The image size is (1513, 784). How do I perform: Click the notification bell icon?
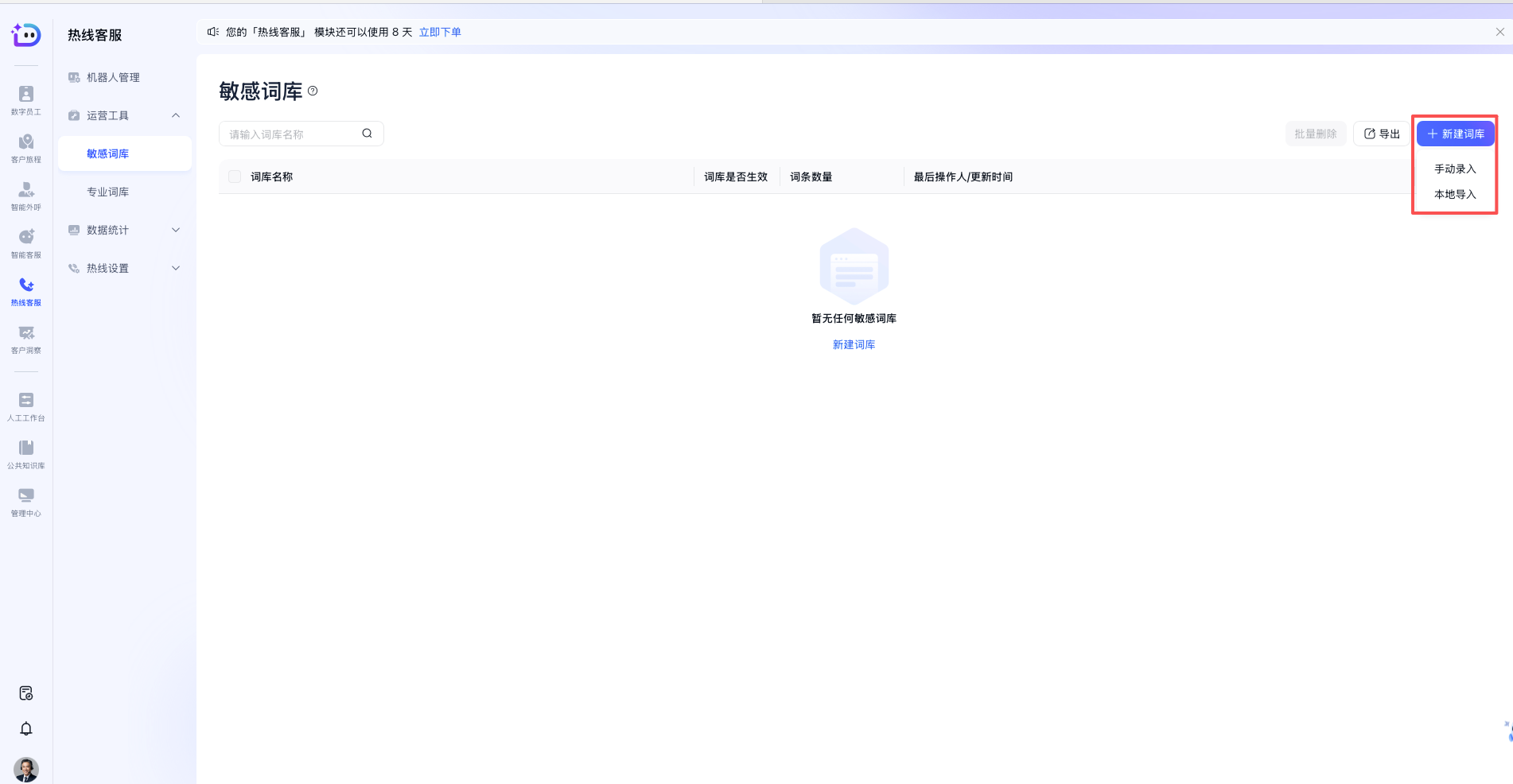tap(26, 729)
